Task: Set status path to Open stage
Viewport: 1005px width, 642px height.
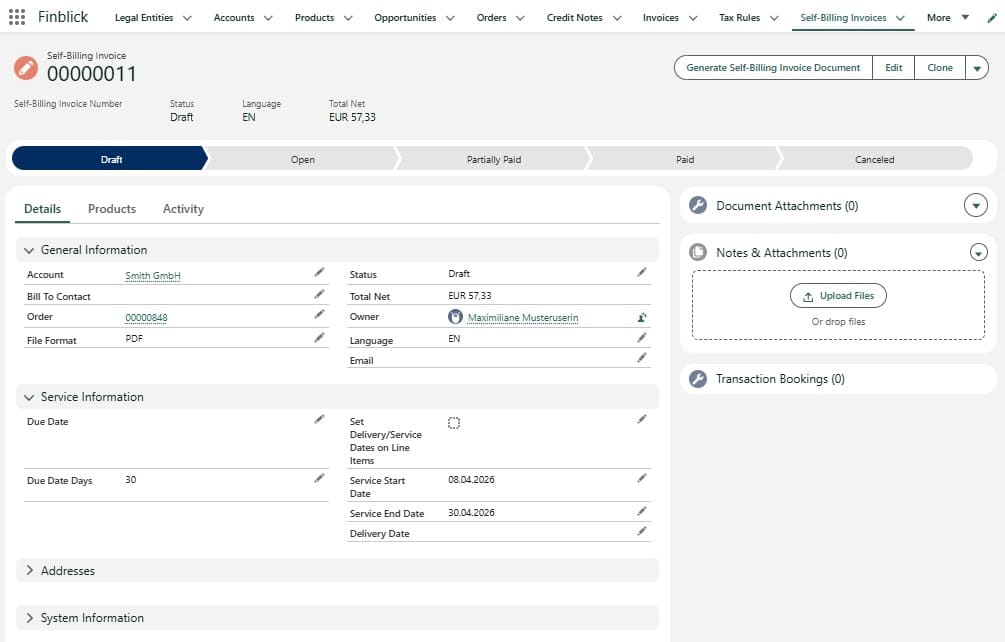Action: [303, 159]
